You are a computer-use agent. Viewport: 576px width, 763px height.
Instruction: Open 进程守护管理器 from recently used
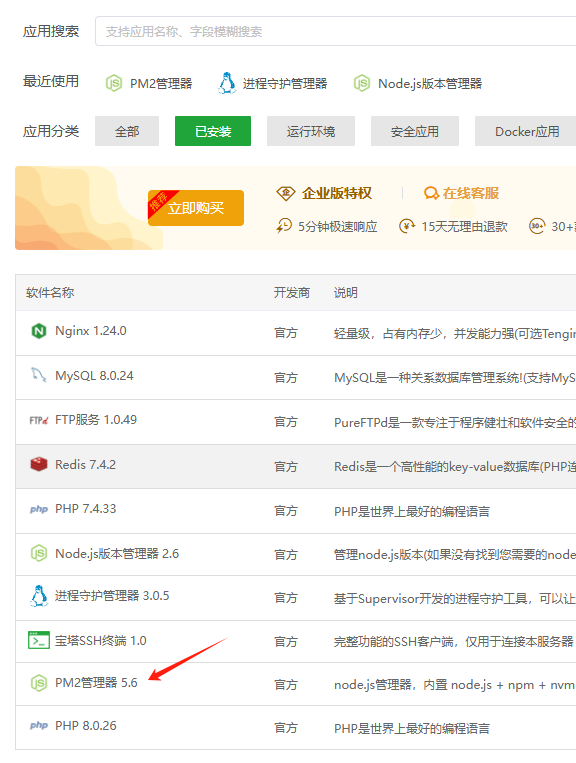point(285,84)
